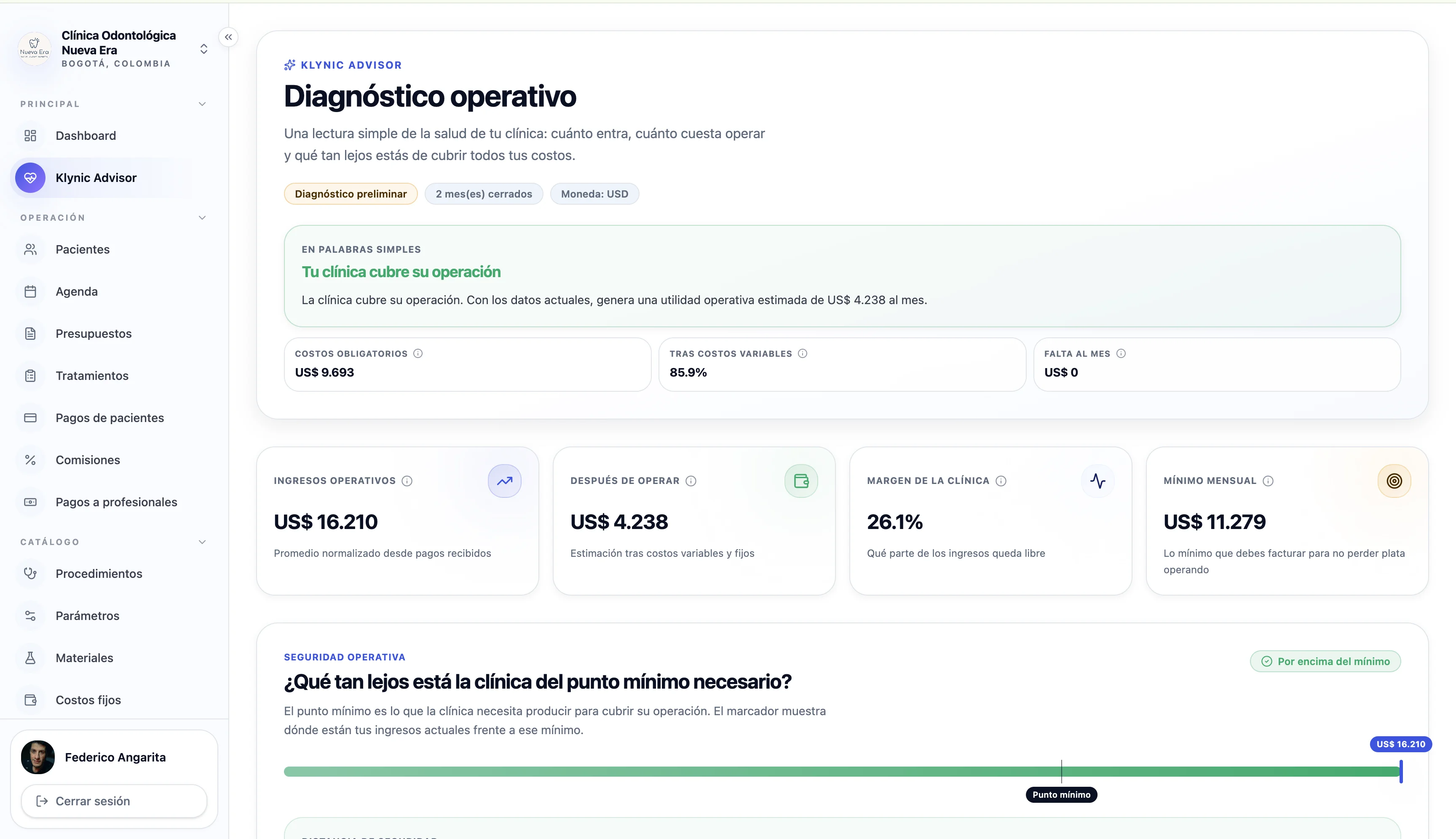Click info icon beside Costos Obligatorios
The image size is (1456, 839).
(x=418, y=353)
